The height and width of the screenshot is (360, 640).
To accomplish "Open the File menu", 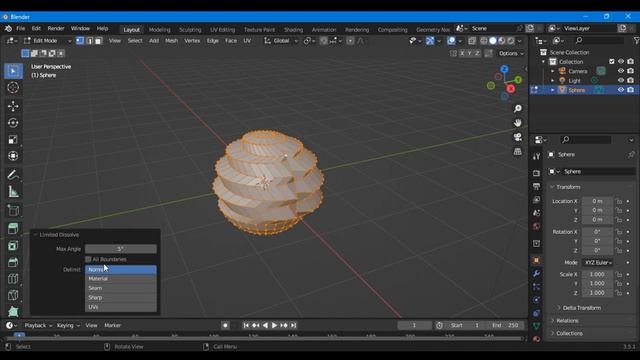I will coord(20,29).
